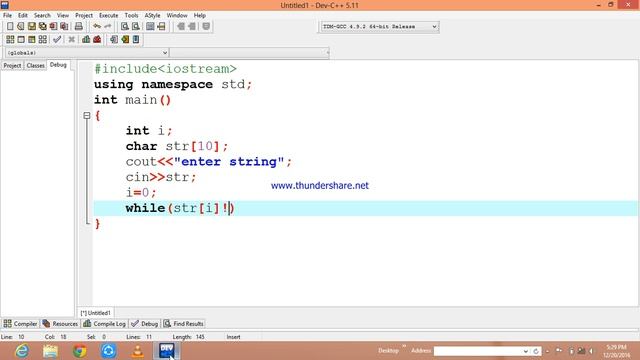Open File Explorer from the taskbar
The image size is (640, 360).
[51, 351]
